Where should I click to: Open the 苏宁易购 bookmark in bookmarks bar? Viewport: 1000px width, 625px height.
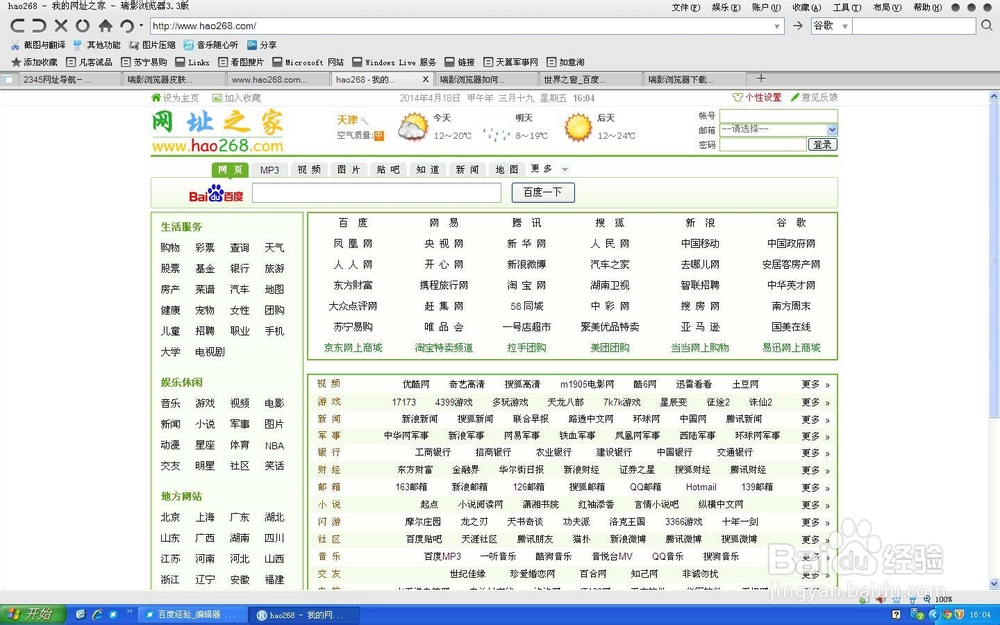pyautogui.click(x=144, y=62)
